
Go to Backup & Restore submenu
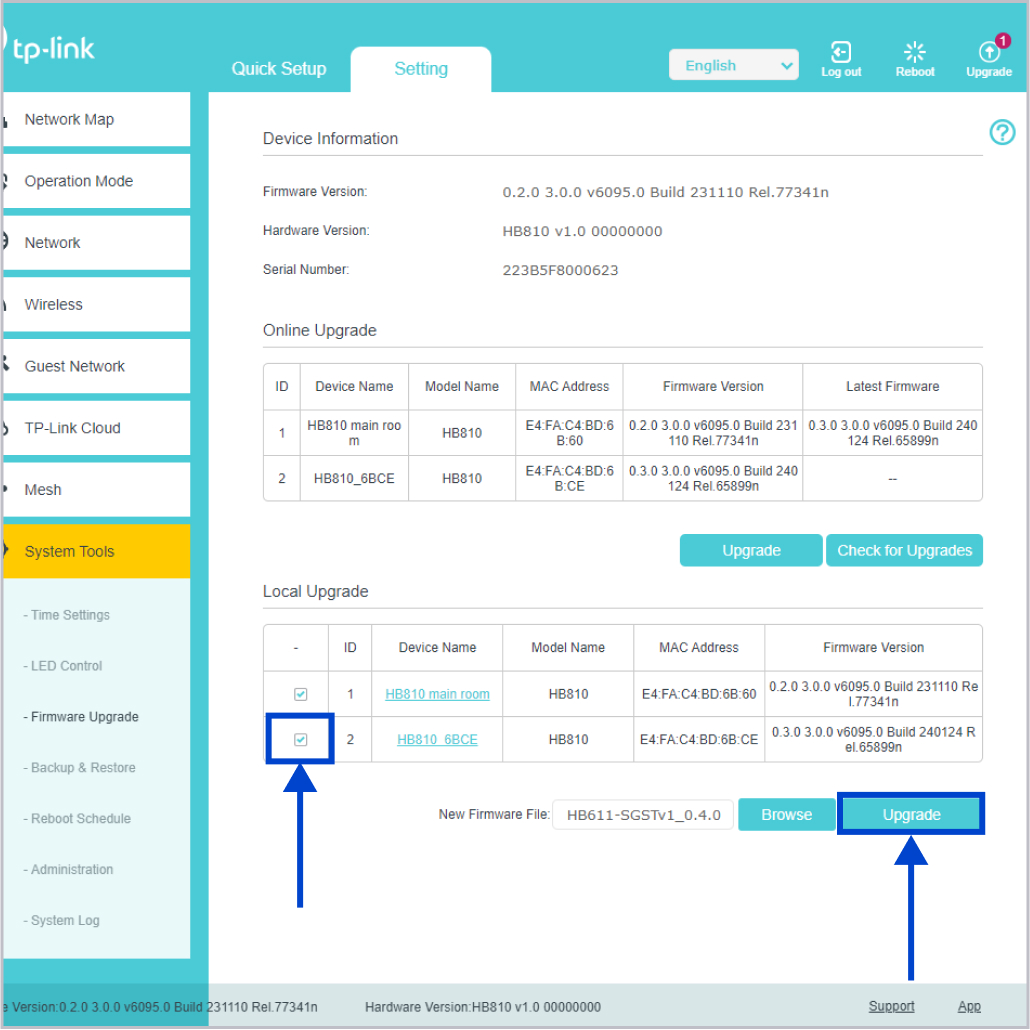click(x=79, y=768)
